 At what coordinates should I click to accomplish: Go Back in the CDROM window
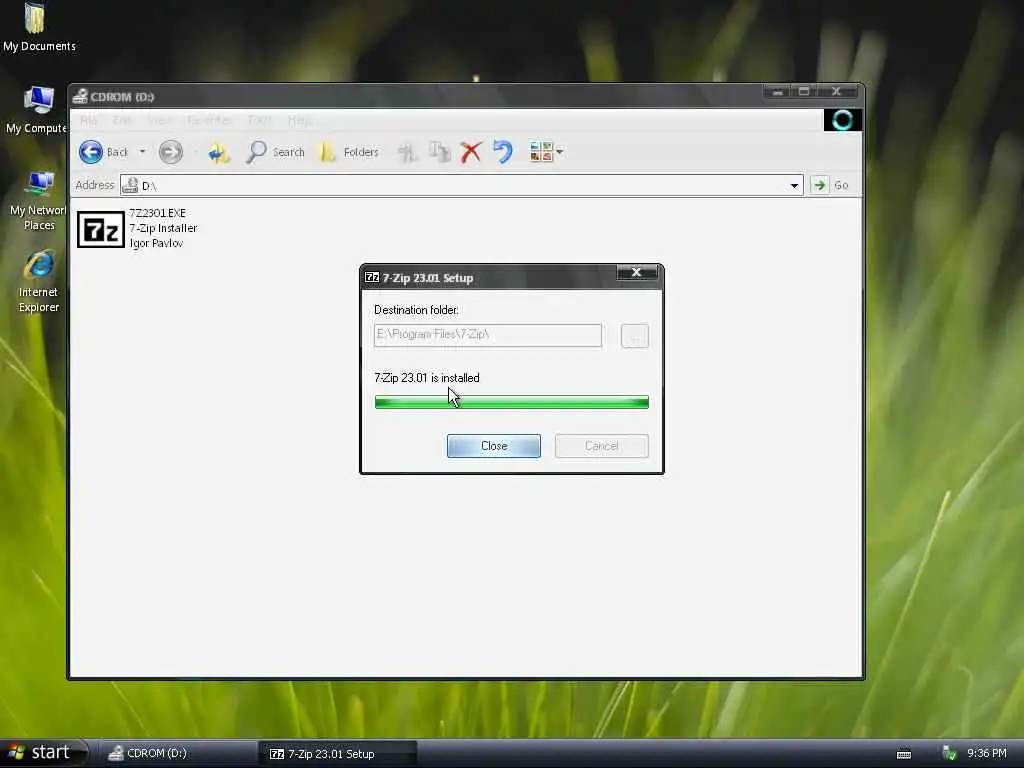[104, 152]
